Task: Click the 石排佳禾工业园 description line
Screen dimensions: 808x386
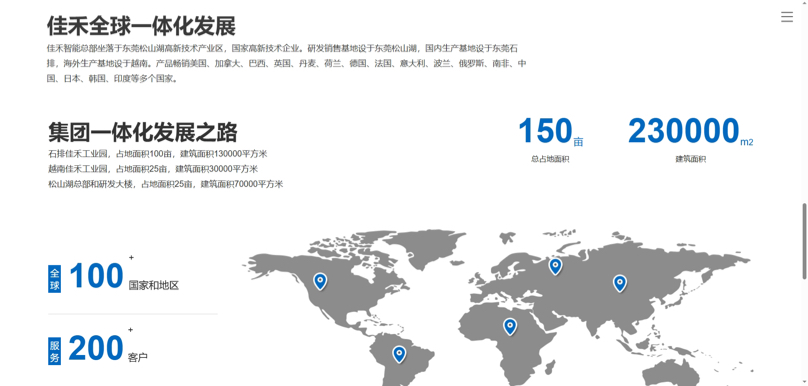Action: click(158, 154)
